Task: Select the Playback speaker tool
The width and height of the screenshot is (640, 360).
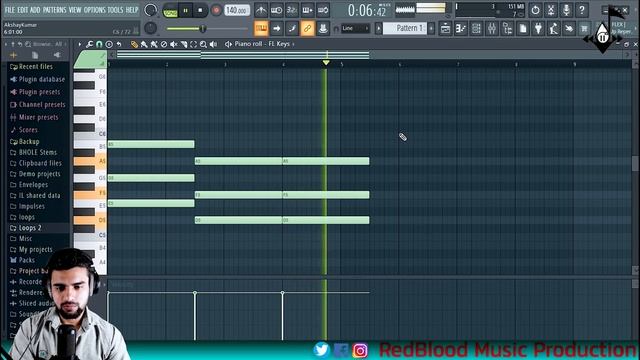Action: click(213, 44)
